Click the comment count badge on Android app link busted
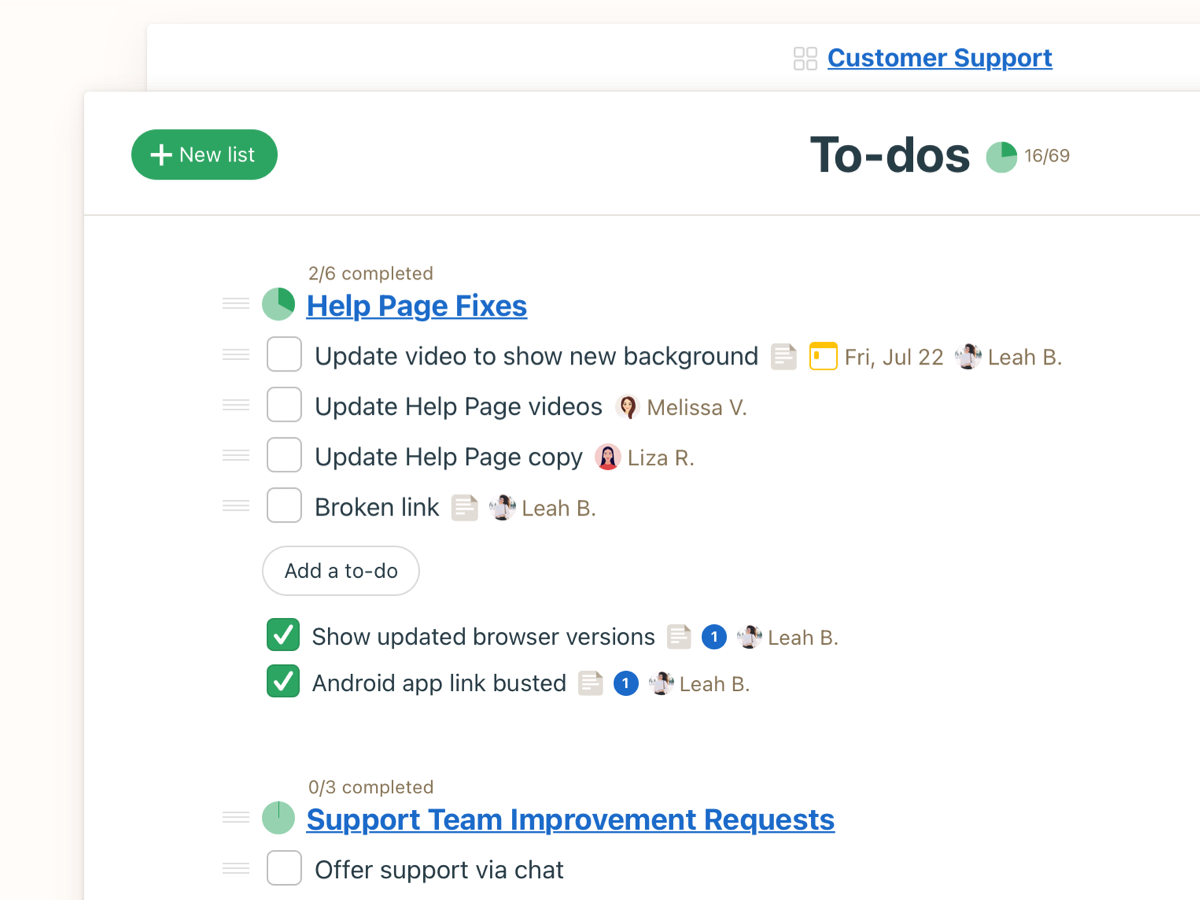1200x900 pixels. pos(626,684)
